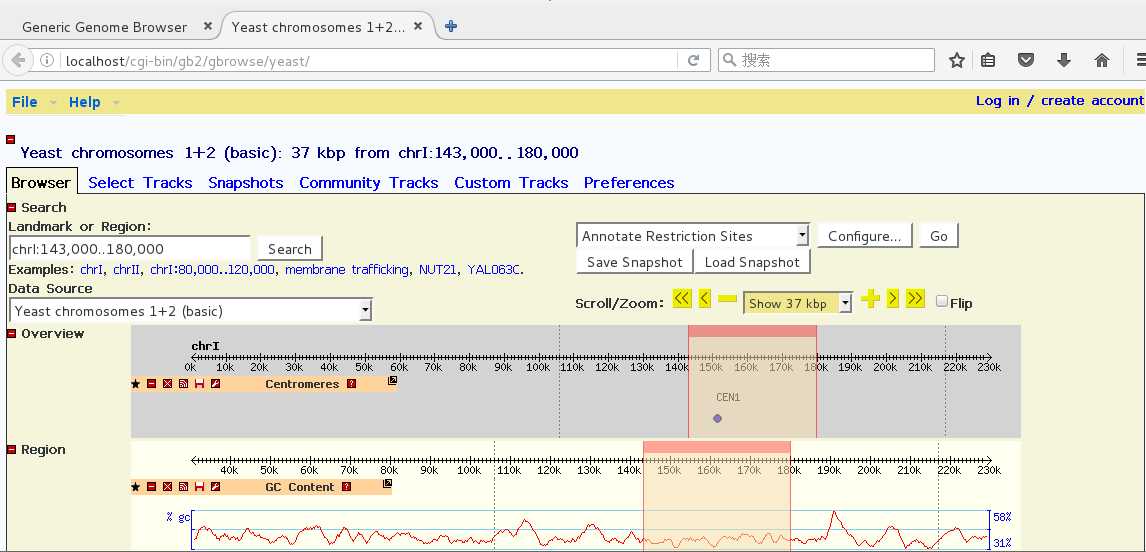The height and width of the screenshot is (552, 1146).
Task: Zoom in with the yellow plus icon
Action: pos(870,299)
